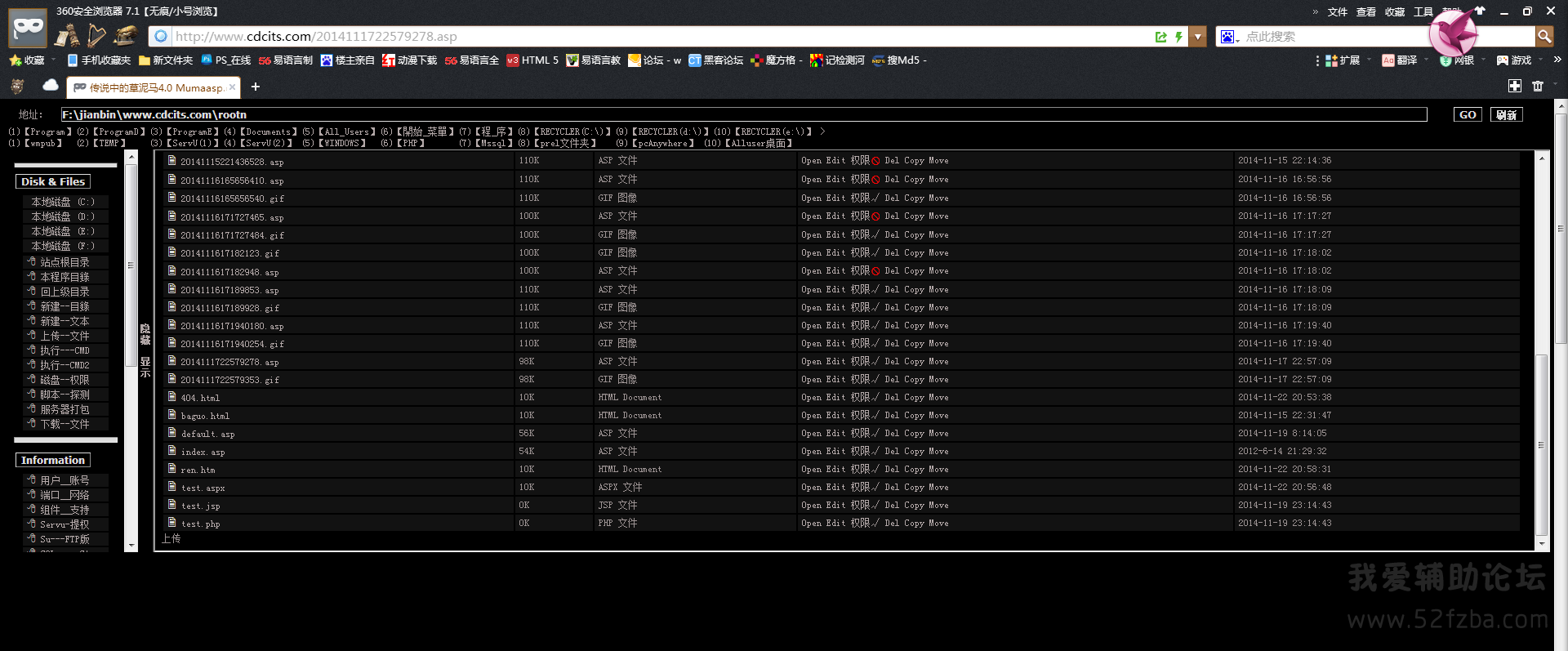Click Copy for 404.html
Viewport: 1568px width, 651px height.
coord(914,398)
